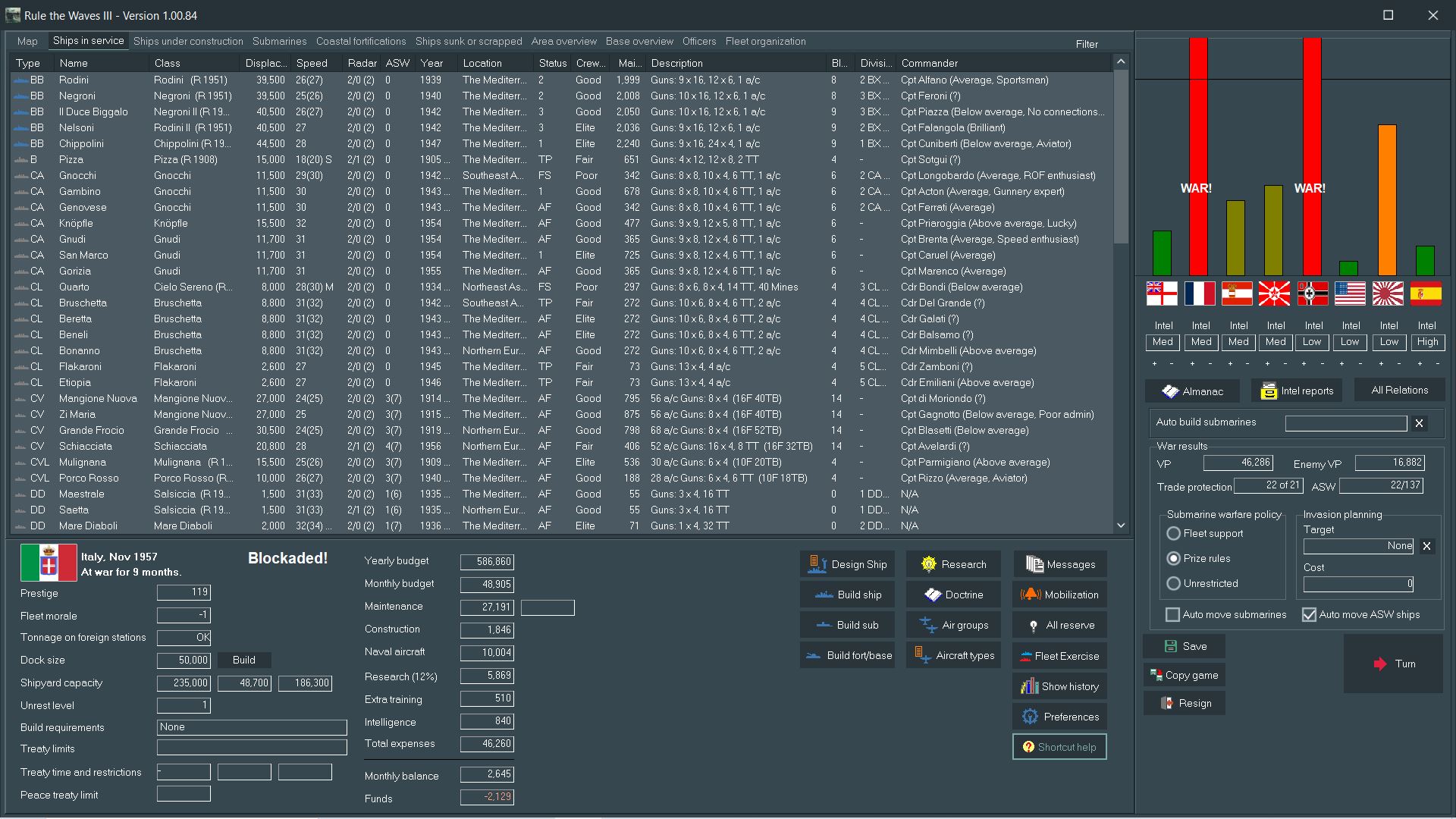1456x819 pixels.
Task: Resign from the game
Action: pyautogui.click(x=1184, y=703)
